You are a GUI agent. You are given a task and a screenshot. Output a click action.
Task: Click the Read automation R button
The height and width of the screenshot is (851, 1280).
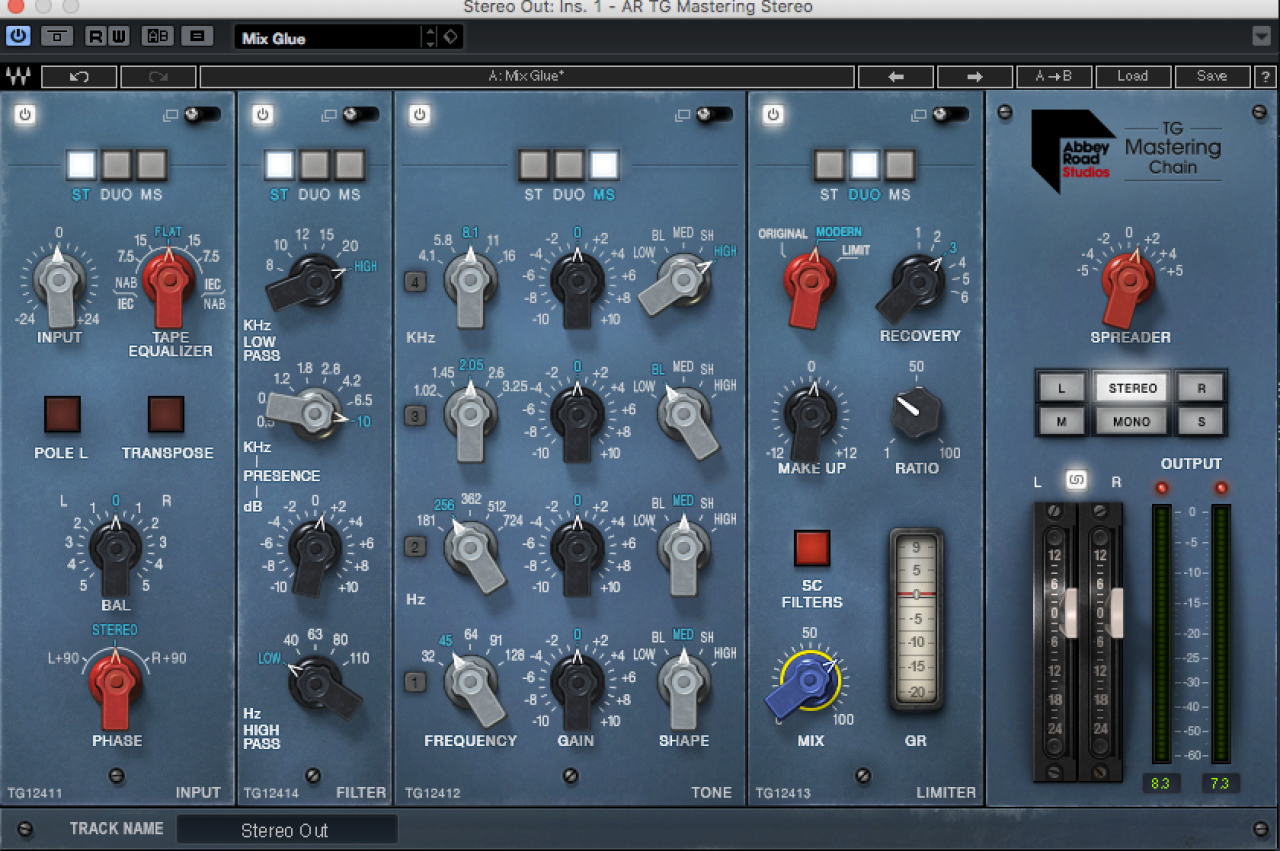coord(95,37)
